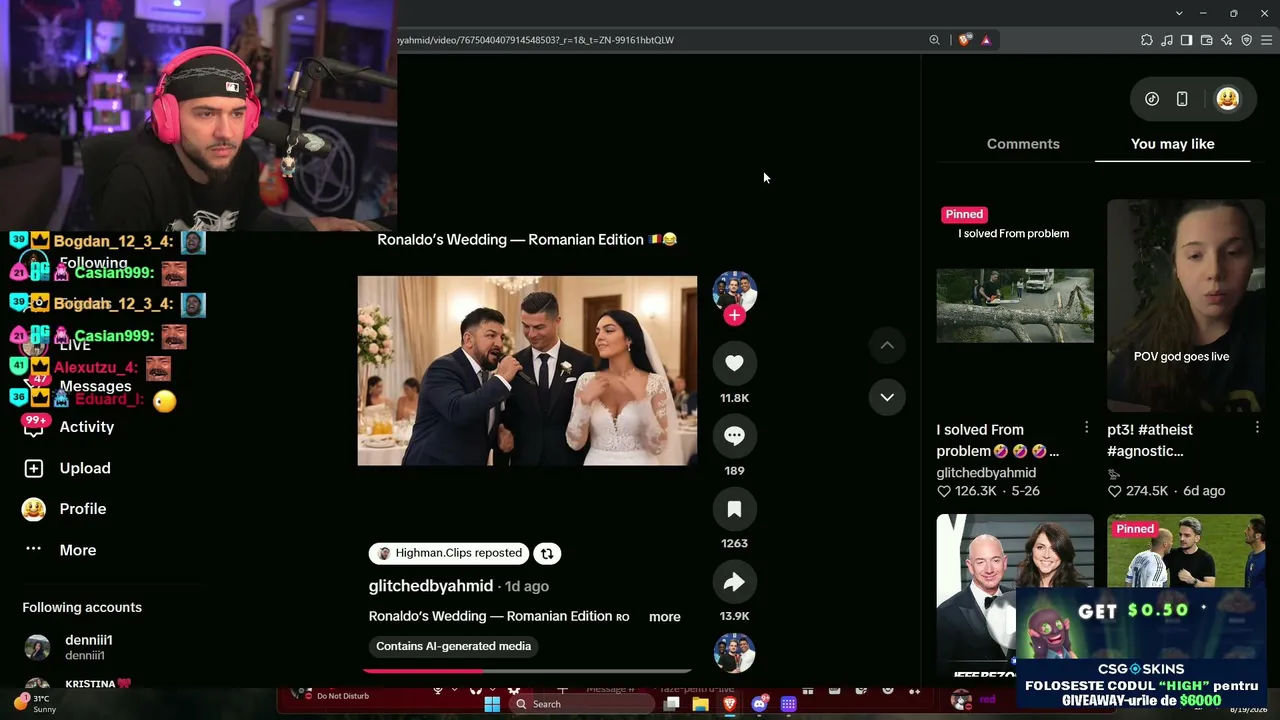Image resolution: width=1280 pixels, height=720 pixels.
Task: Open the Following accounts heading
Action: [x=82, y=608]
